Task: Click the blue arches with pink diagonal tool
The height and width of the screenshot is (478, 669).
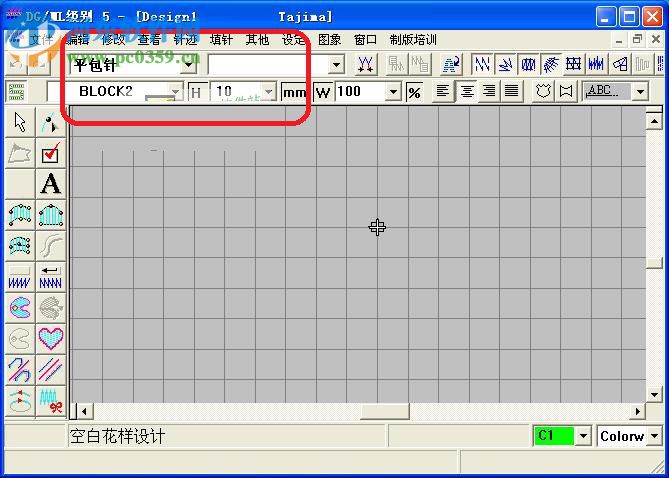Action: [x=20, y=370]
